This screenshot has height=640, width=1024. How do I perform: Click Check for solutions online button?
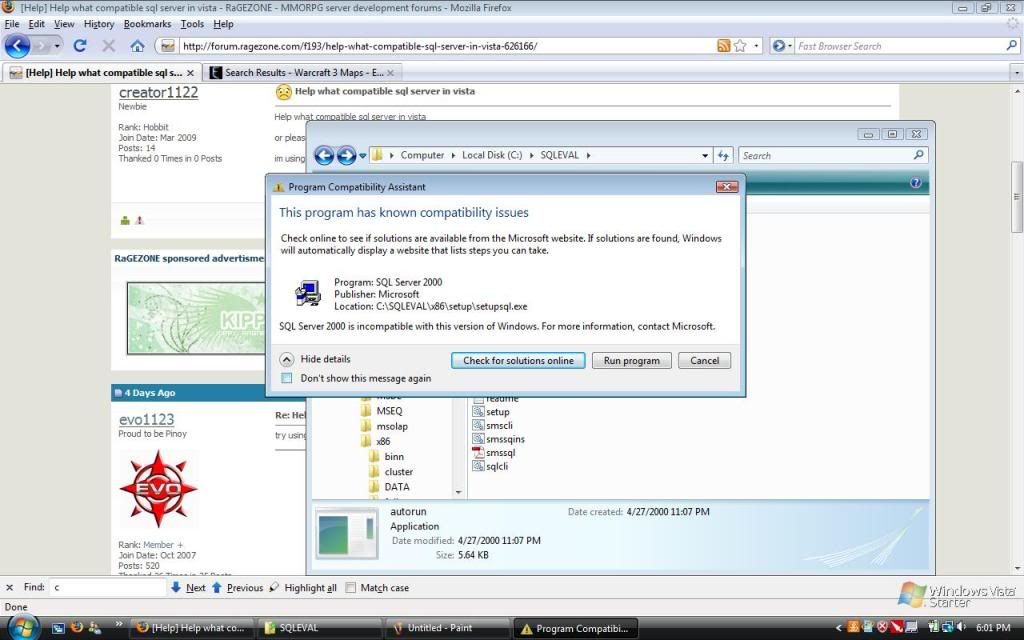[518, 361]
